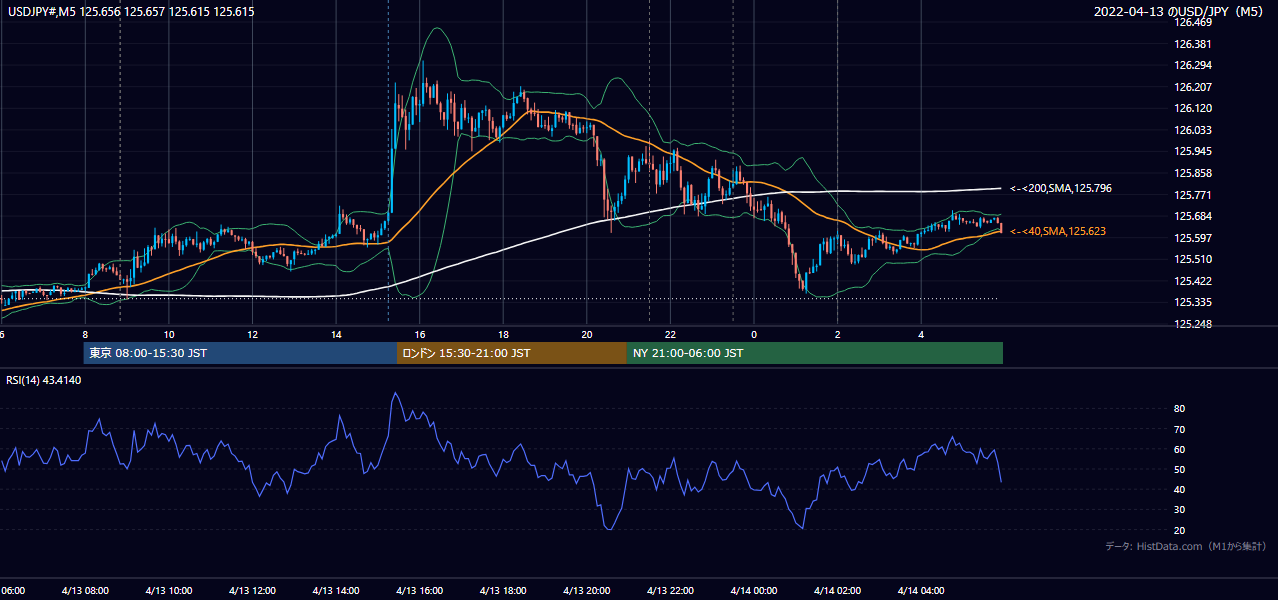Click the RSI level label 50
Screen dimensions: 1278x600
click(1179, 469)
